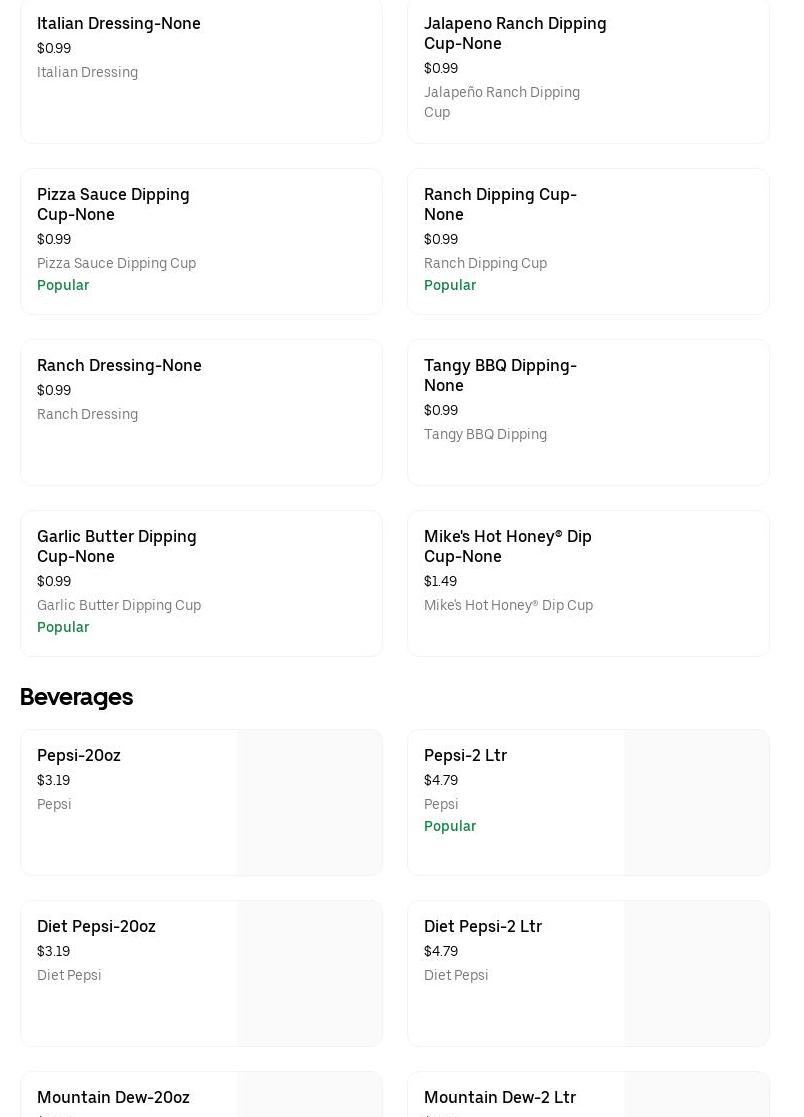804x1117 pixels.
Task: Select the Ranch Dressing-None item
Action: click(x=119, y=366)
